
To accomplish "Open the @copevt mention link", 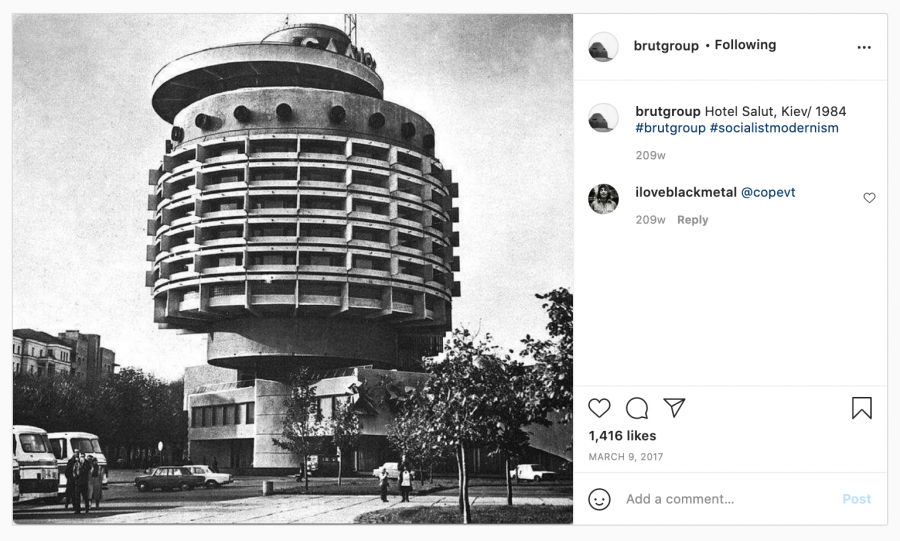I will (768, 193).
